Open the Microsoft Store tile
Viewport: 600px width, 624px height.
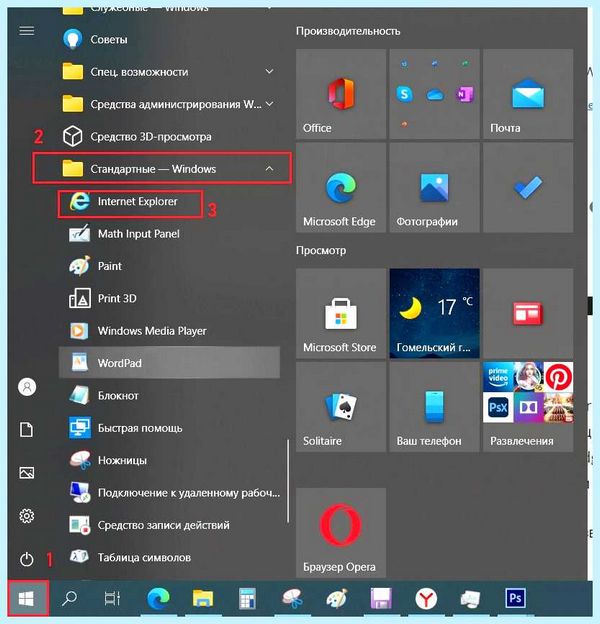341,313
